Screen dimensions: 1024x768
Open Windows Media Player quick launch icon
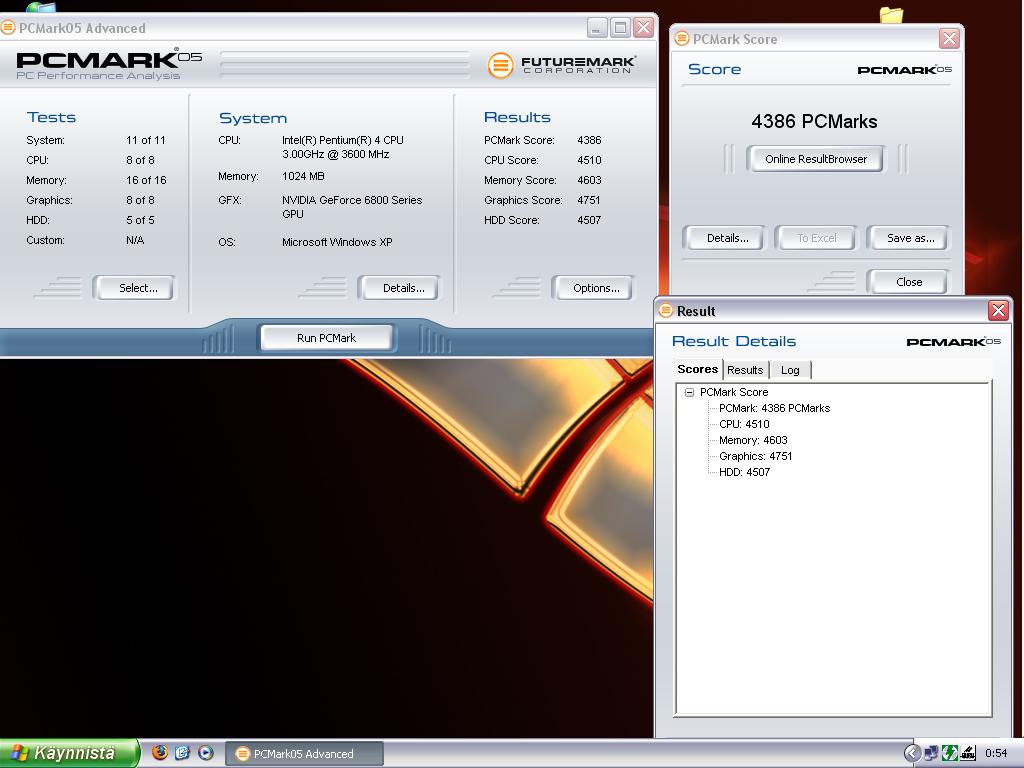206,753
